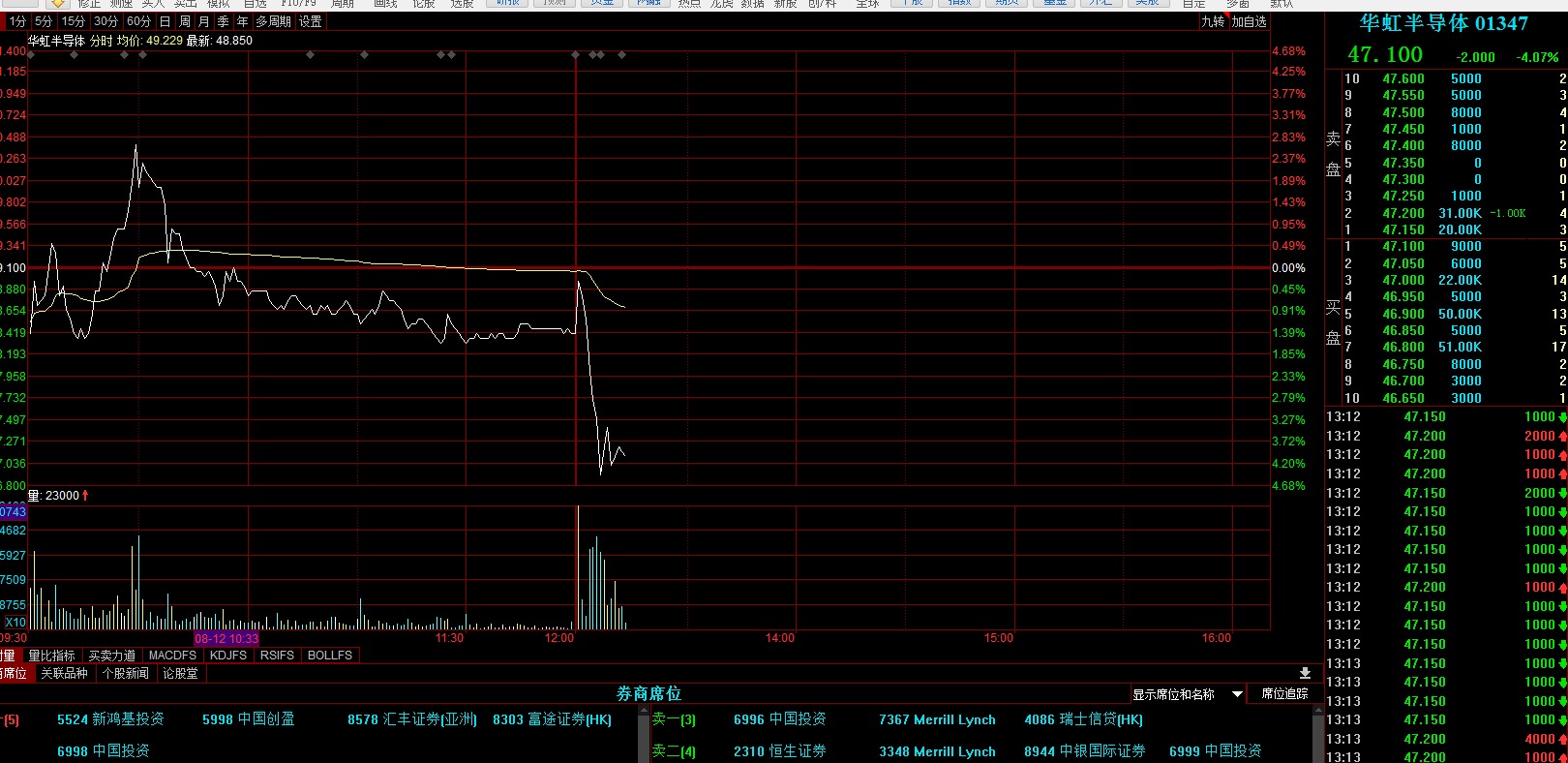Click the 席位追踪 button
1568x763 pixels.
click(1284, 694)
